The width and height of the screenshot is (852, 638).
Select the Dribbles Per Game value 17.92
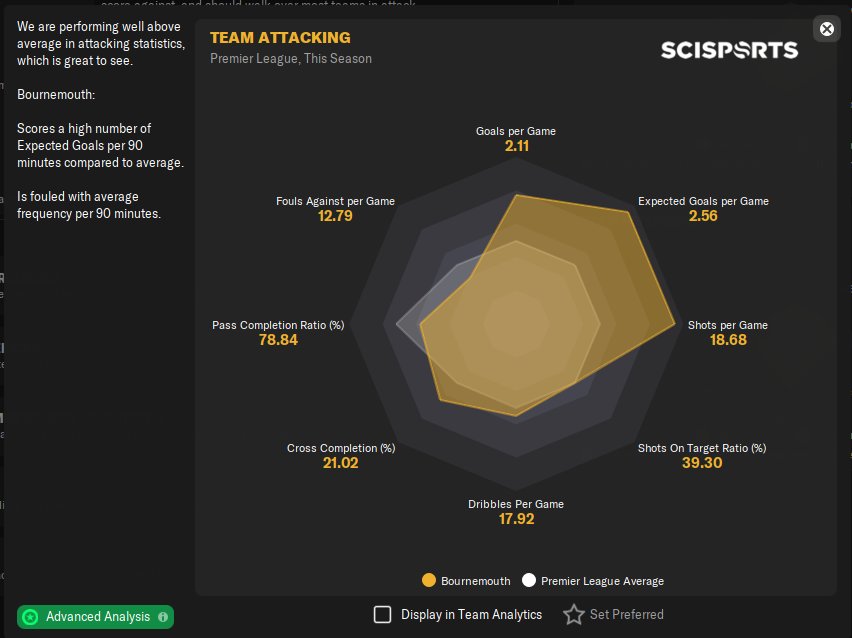pyautogui.click(x=516, y=519)
